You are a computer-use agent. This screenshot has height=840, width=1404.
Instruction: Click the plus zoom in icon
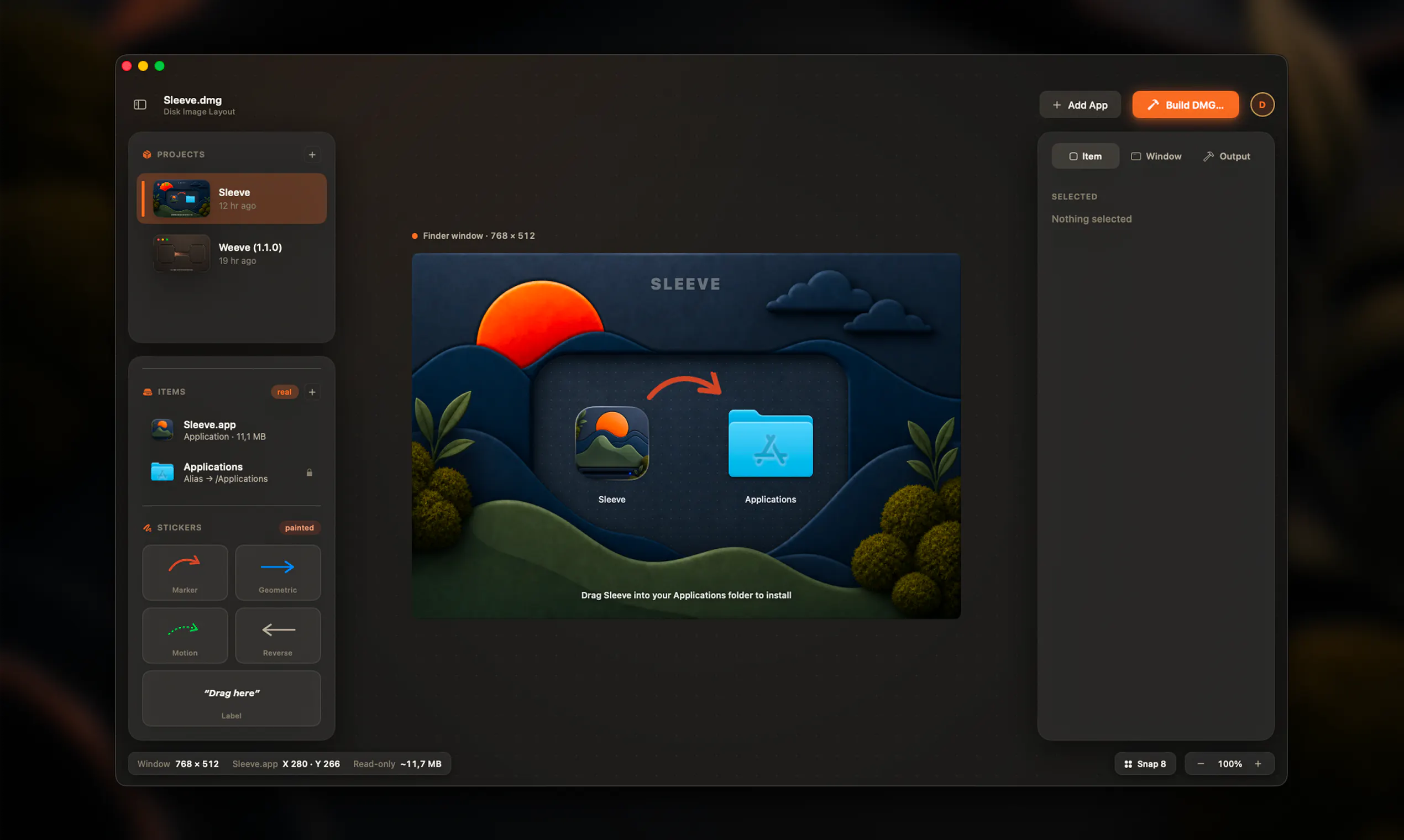pos(1258,764)
